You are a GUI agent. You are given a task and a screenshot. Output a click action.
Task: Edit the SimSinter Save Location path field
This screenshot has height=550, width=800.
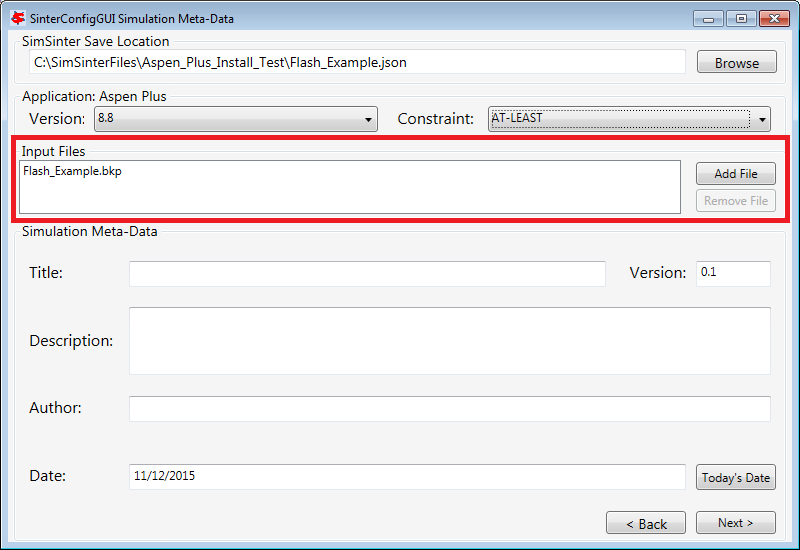357,62
